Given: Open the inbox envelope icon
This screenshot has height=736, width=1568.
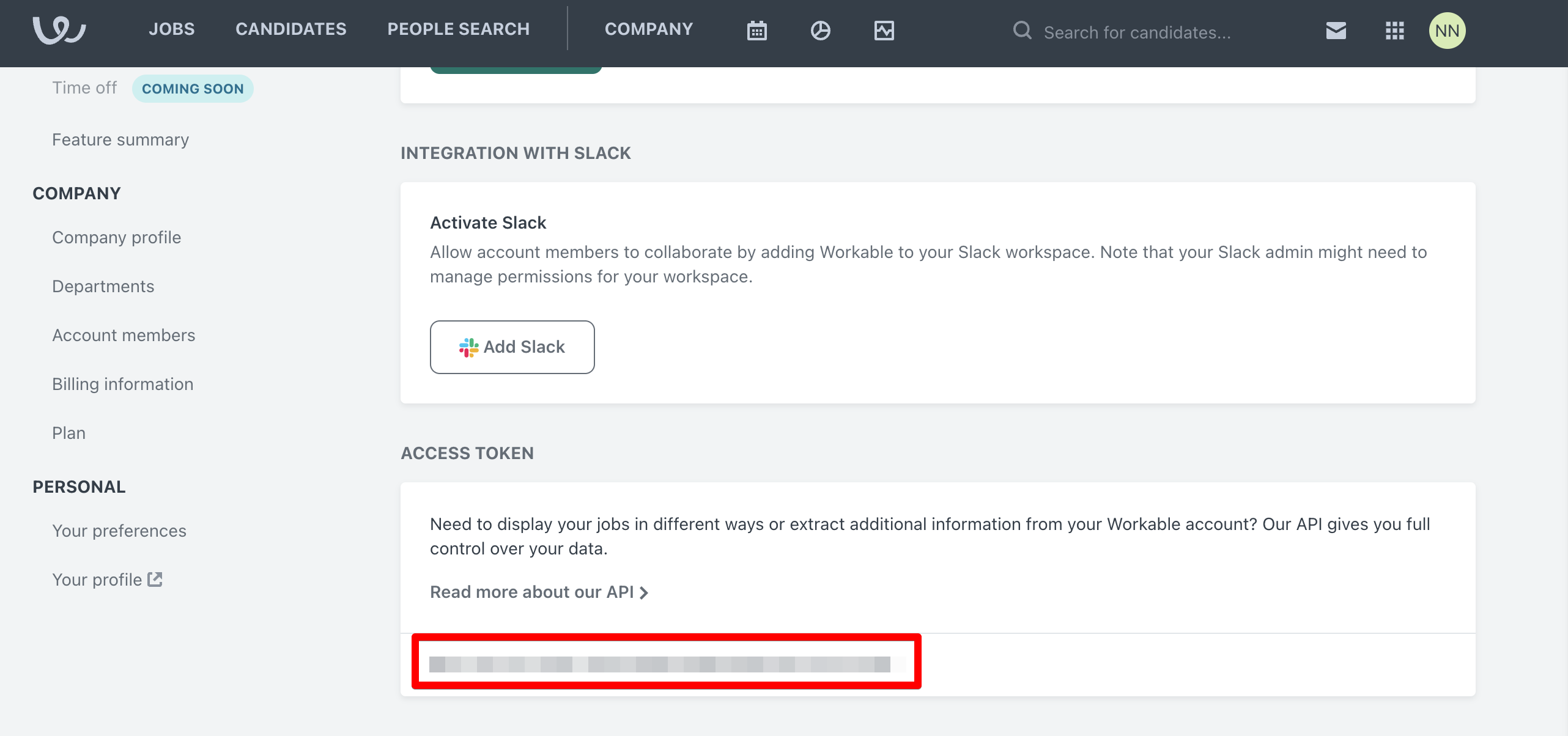Looking at the screenshot, I should 1336,30.
